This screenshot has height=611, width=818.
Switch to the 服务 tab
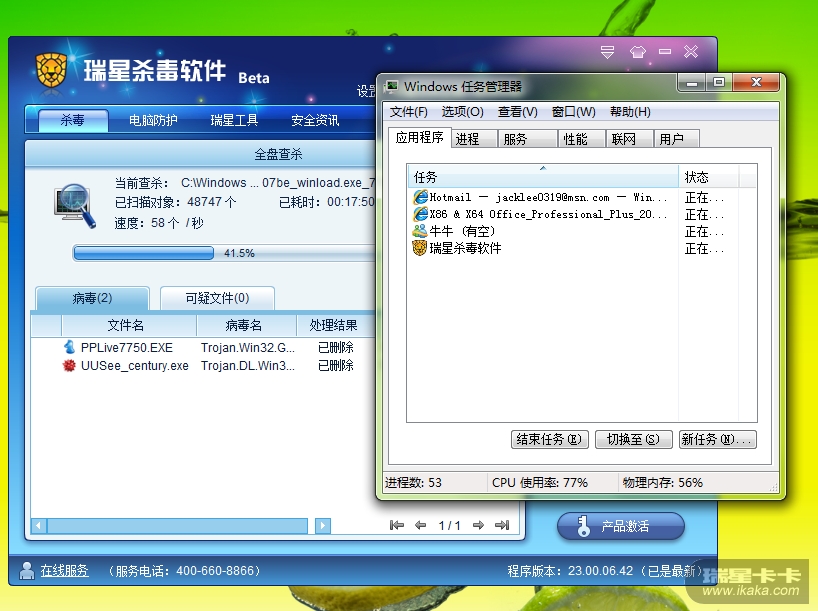pyautogui.click(x=527, y=139)
